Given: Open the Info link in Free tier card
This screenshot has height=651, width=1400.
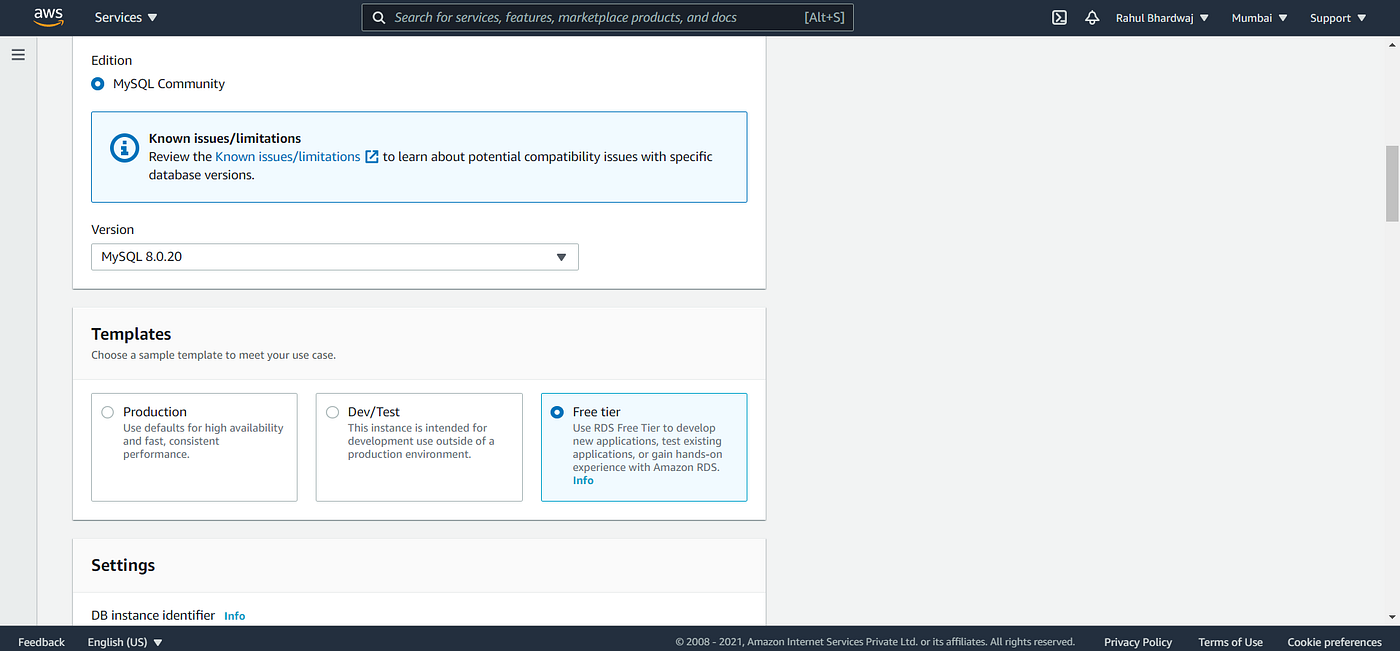Looking at the screenshot, I should coord(583,481).
